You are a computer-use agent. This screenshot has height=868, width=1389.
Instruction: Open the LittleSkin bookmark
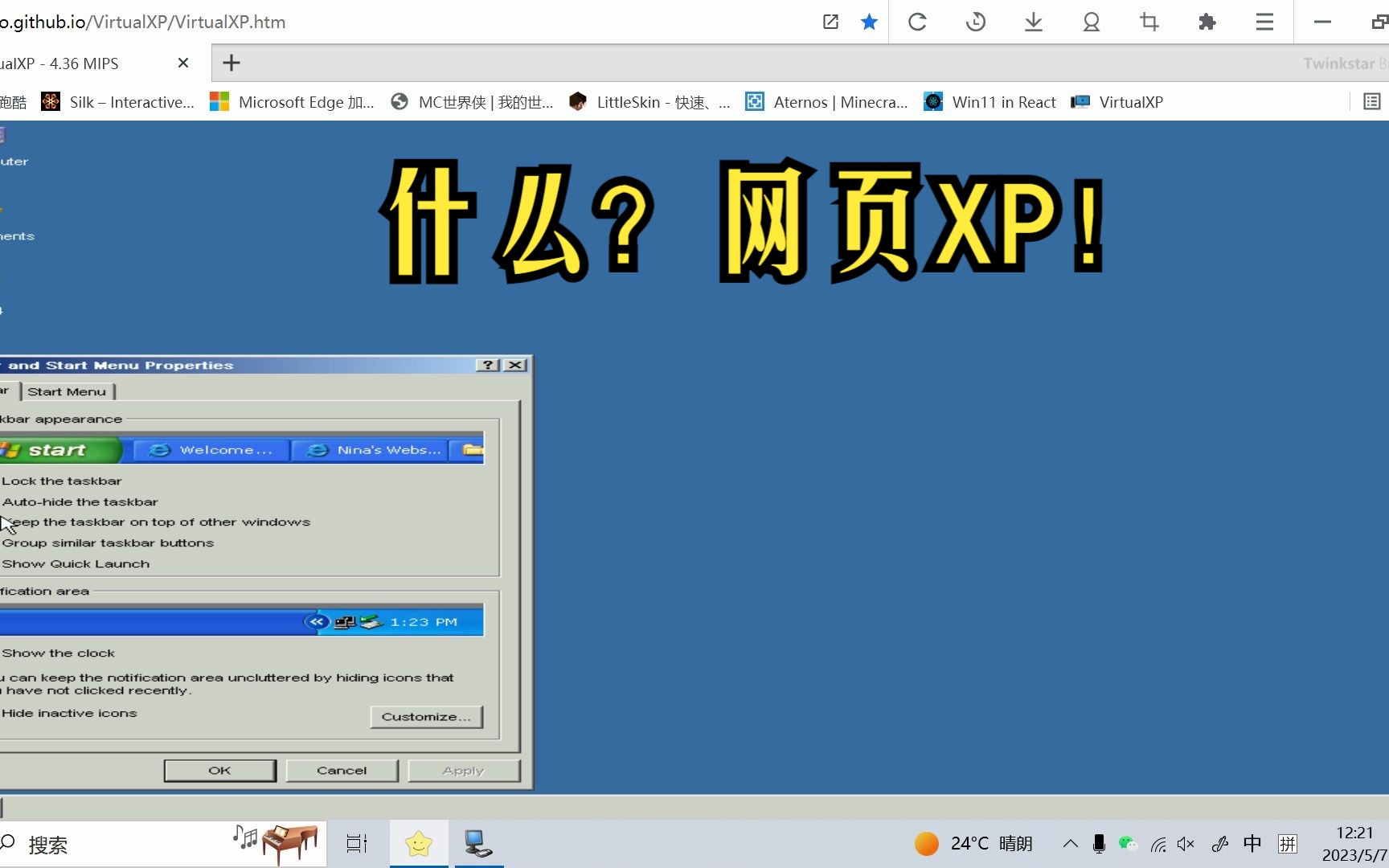[x=649, y=102]
